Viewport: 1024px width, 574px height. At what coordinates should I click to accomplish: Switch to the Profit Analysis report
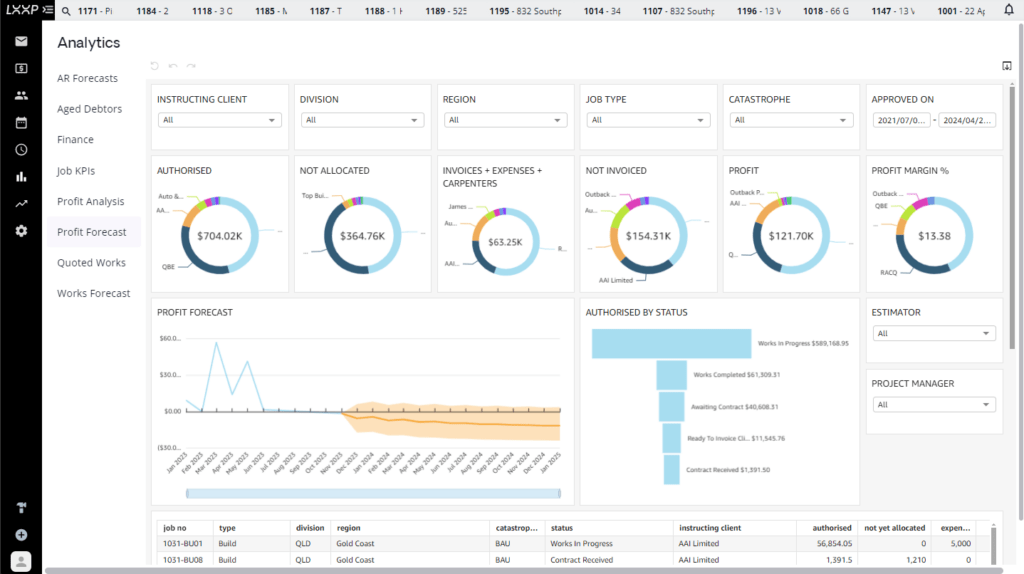pyautogui.click(x=91, y=201)
